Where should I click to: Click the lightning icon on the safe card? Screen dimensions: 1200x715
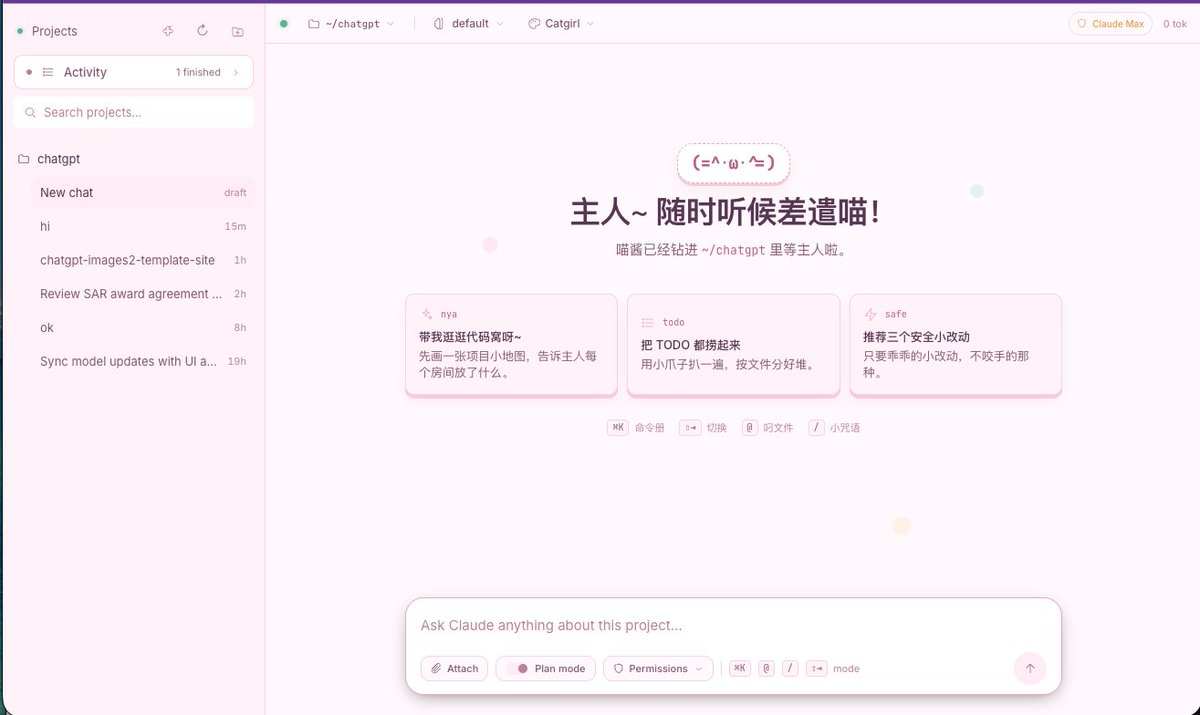pos(870,314)
